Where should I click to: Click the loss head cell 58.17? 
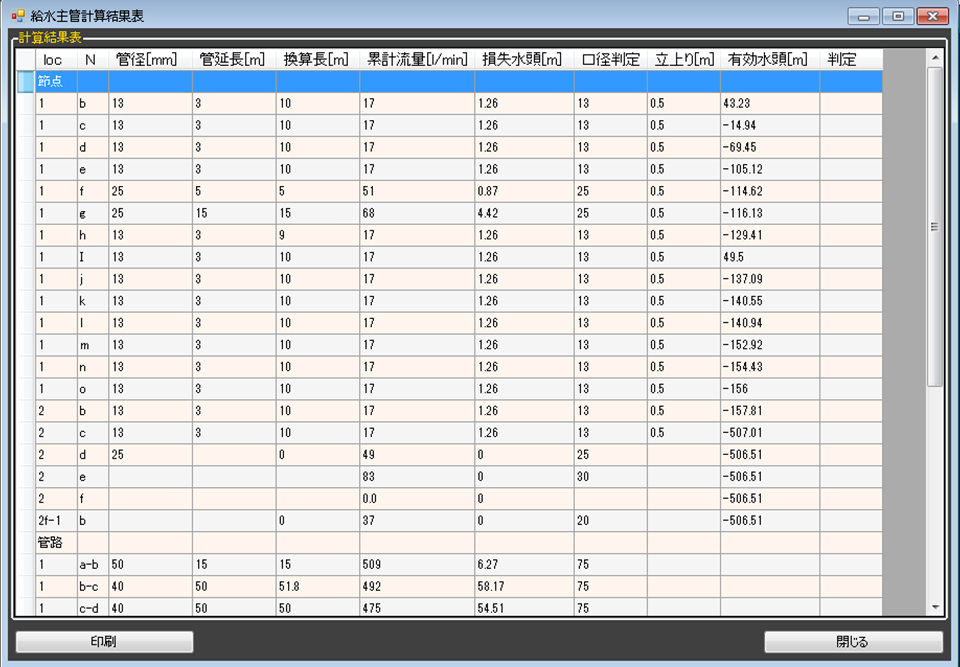(x=524, y=587)
